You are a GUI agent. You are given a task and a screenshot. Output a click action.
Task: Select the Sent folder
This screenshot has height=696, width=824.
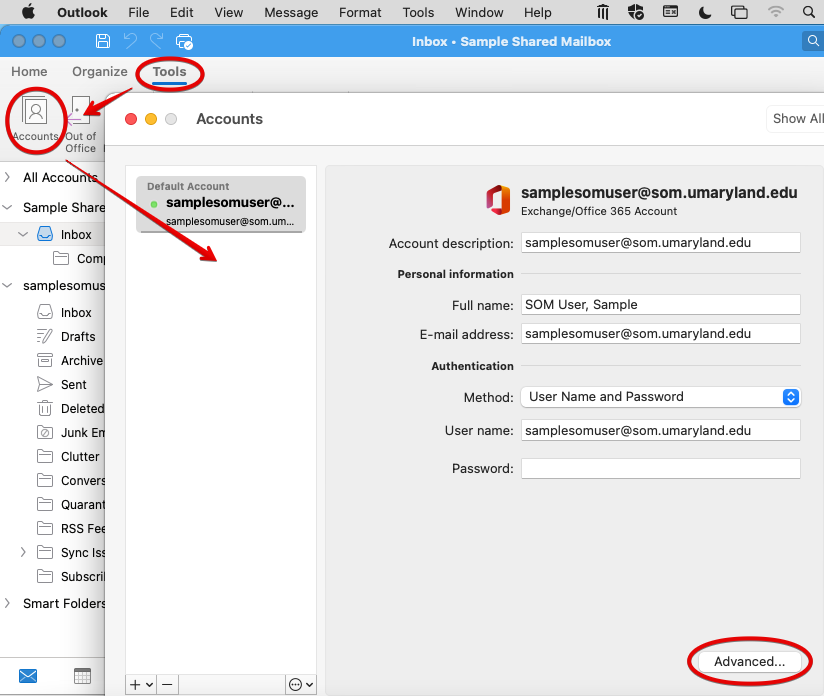click(73, 385)
